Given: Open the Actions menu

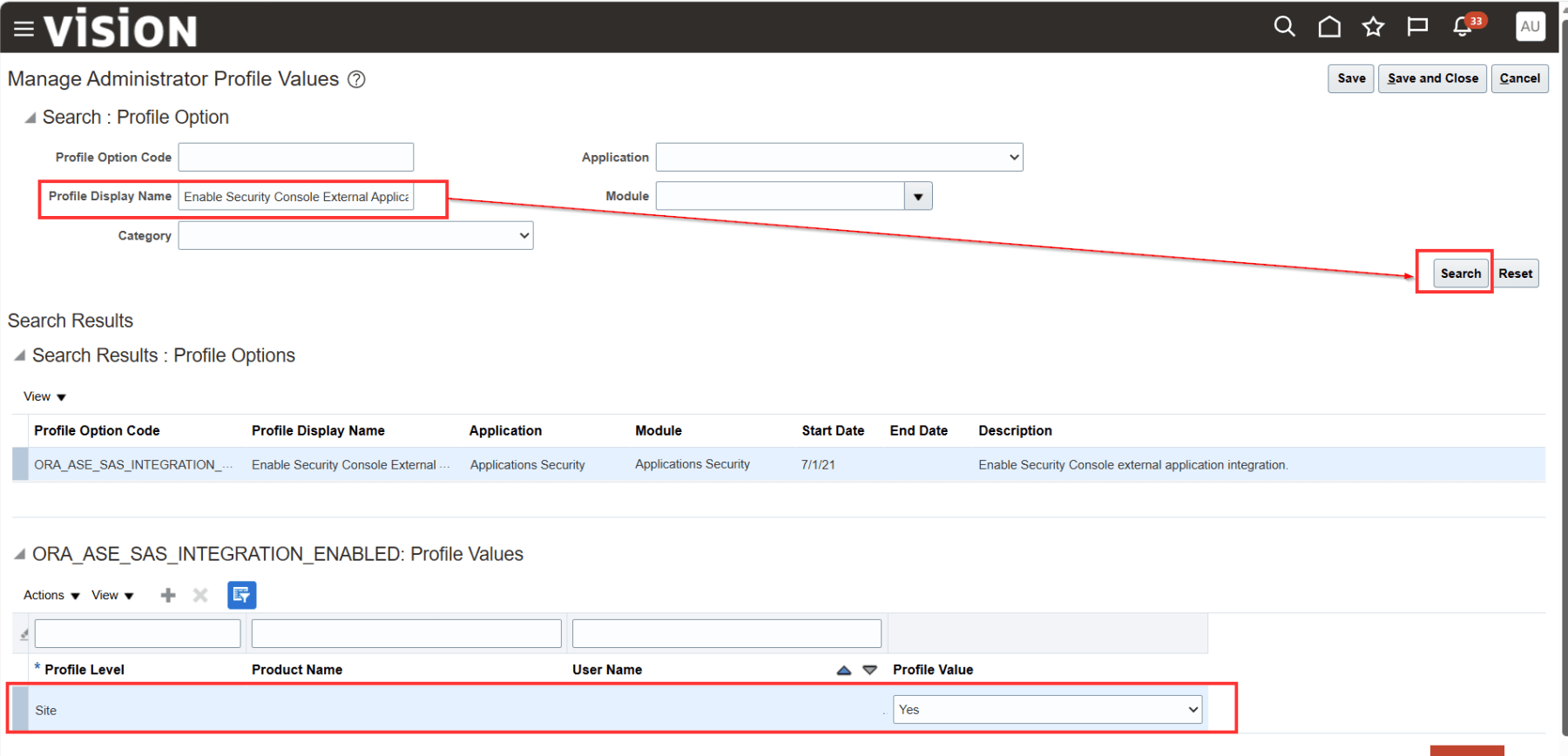Looking at the screenshot, I should (x=51, y=596).
